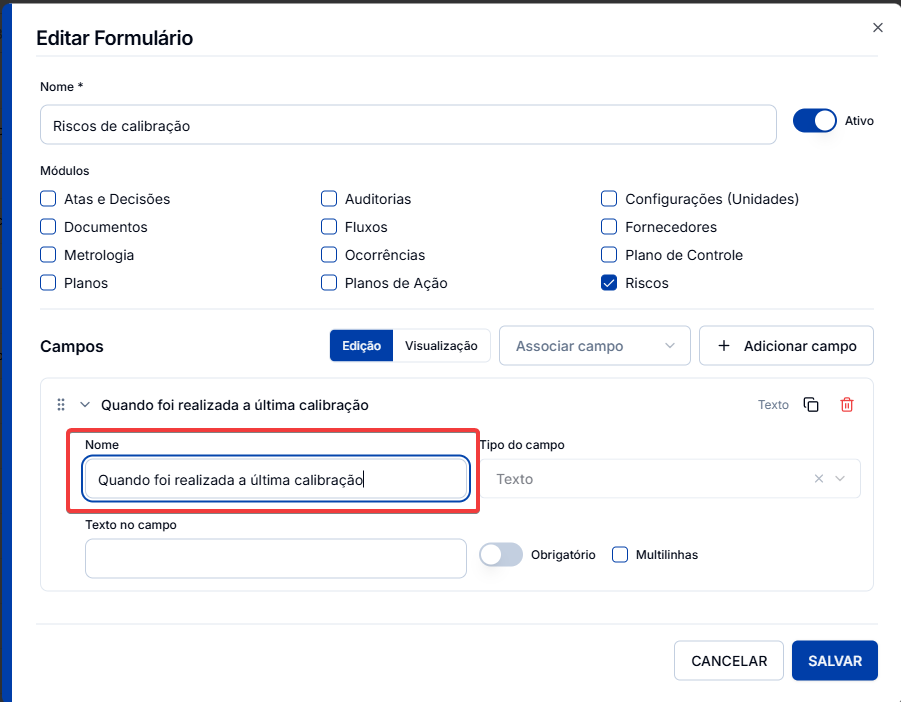This screenshot has width=901, height=702.
Task: Check the Planos module
Action: point(48,283)
